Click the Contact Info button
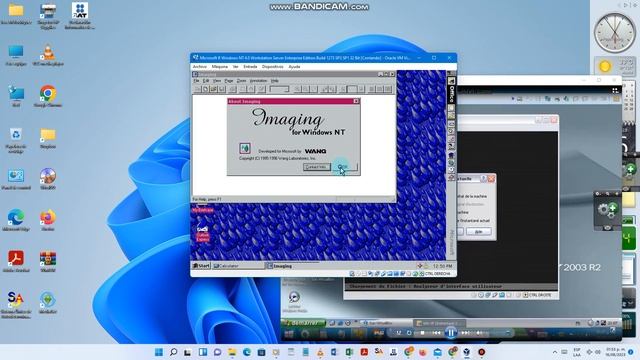Screen dimensions: 640x360 [316, 167]
